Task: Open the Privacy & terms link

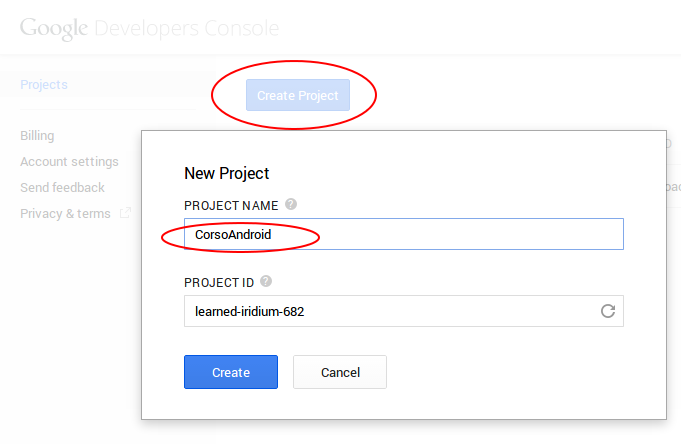Action: [x=65, y=214]
